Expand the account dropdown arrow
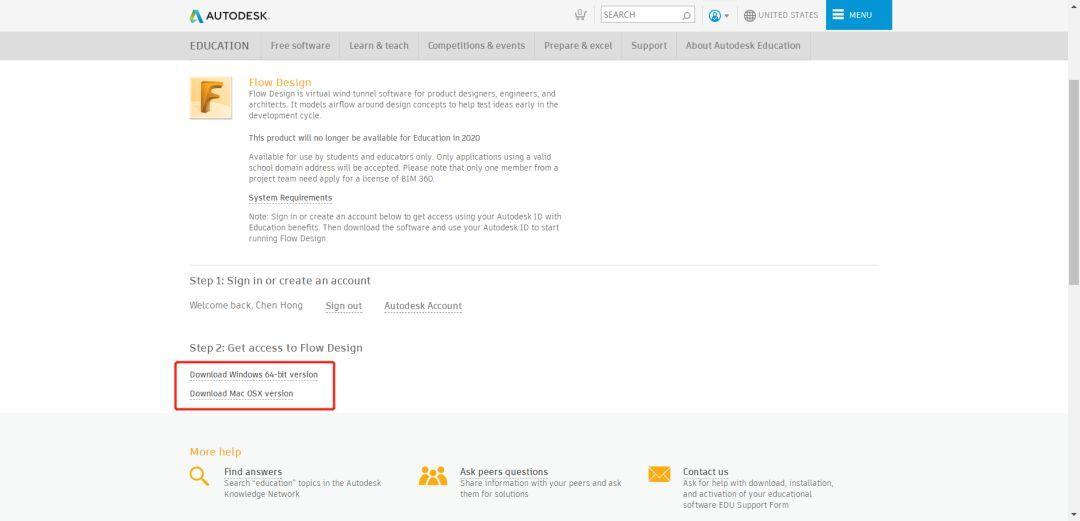The image size is (1080, 521). tap(727, 16)
